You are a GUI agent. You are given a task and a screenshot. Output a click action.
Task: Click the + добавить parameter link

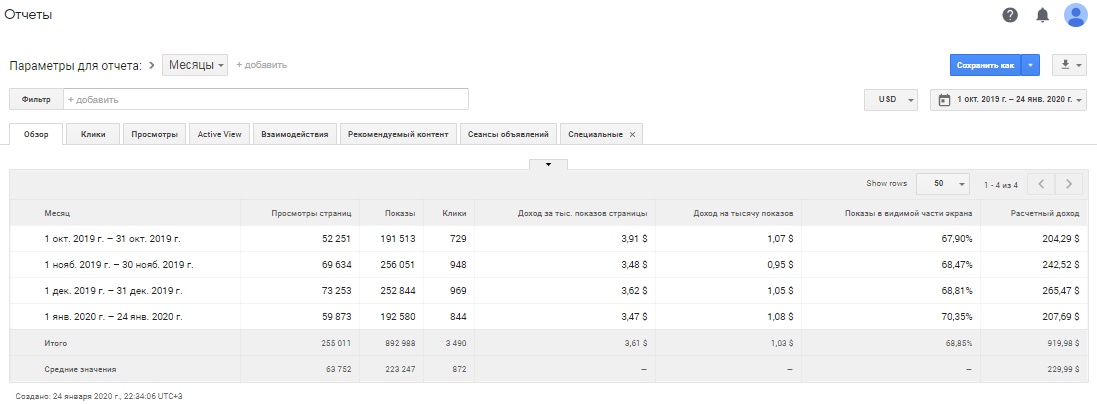click(261, 65)
